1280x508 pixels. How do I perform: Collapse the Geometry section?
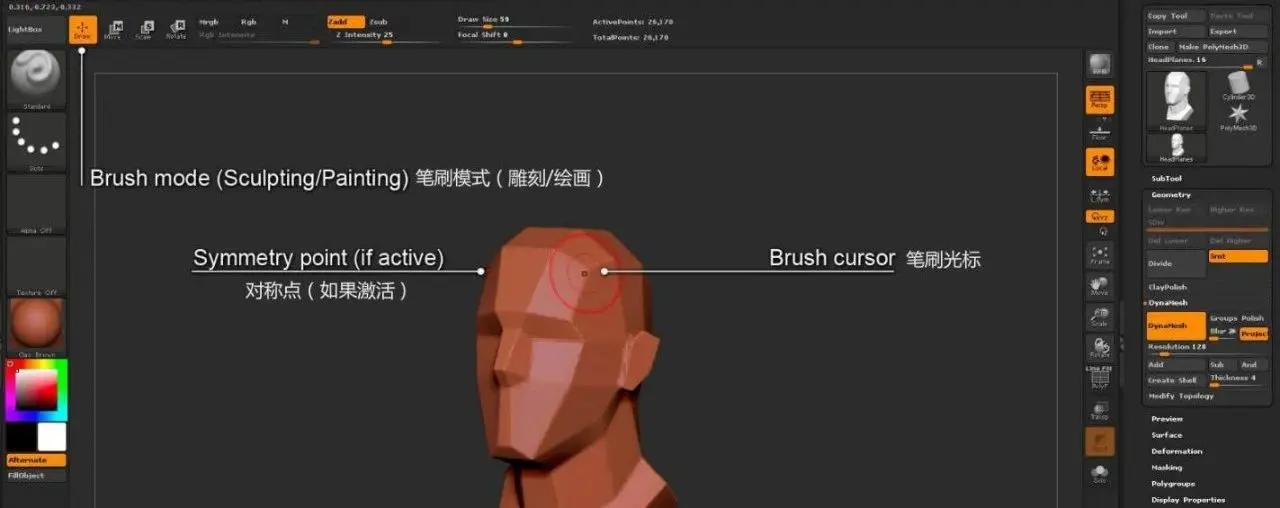coord(1171,195)
